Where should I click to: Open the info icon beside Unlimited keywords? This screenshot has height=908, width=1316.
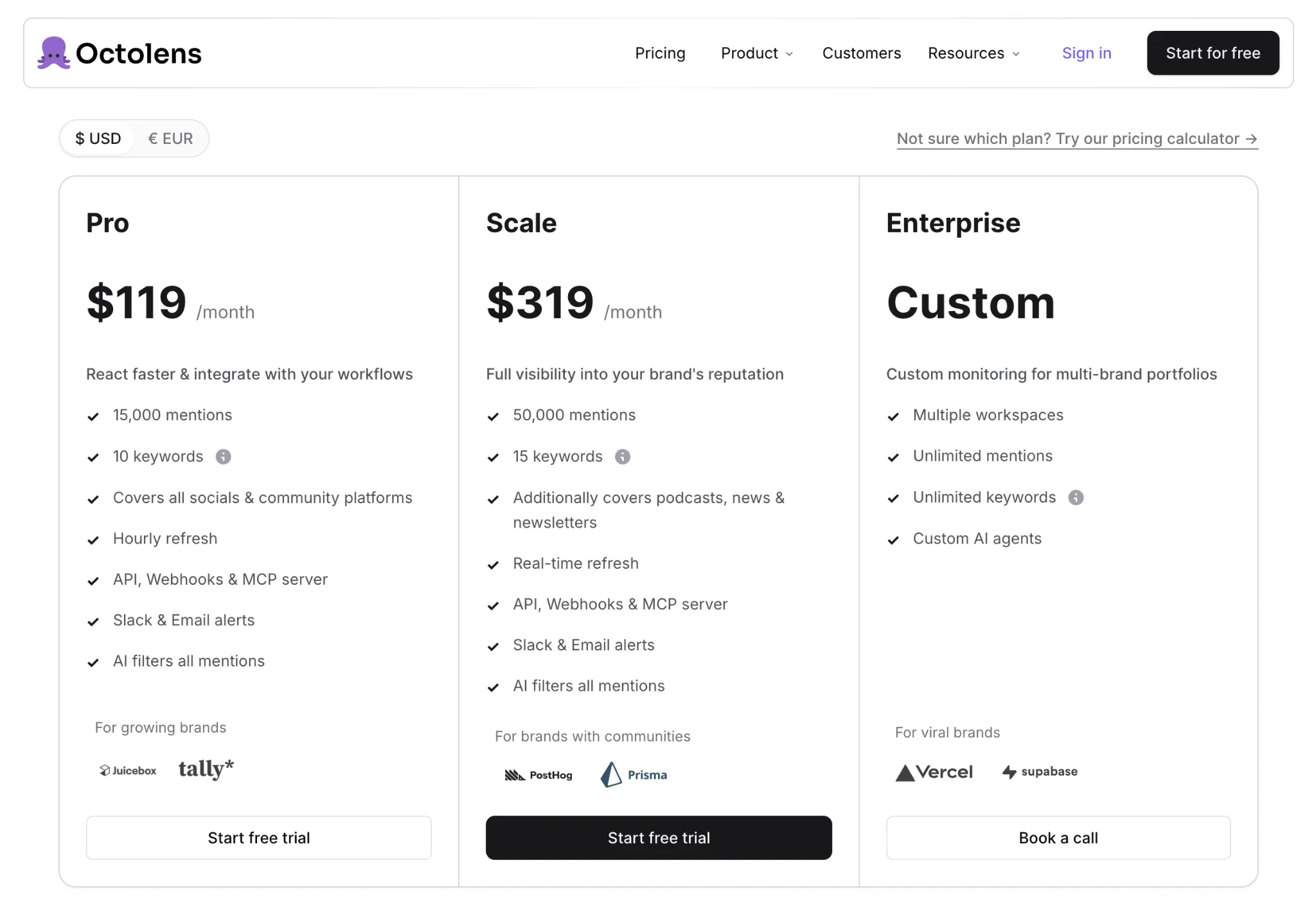coord(1076,497)
